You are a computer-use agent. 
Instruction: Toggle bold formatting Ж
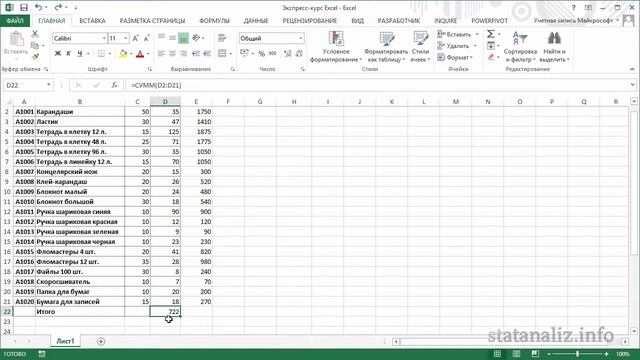click(x=58, y=53)
